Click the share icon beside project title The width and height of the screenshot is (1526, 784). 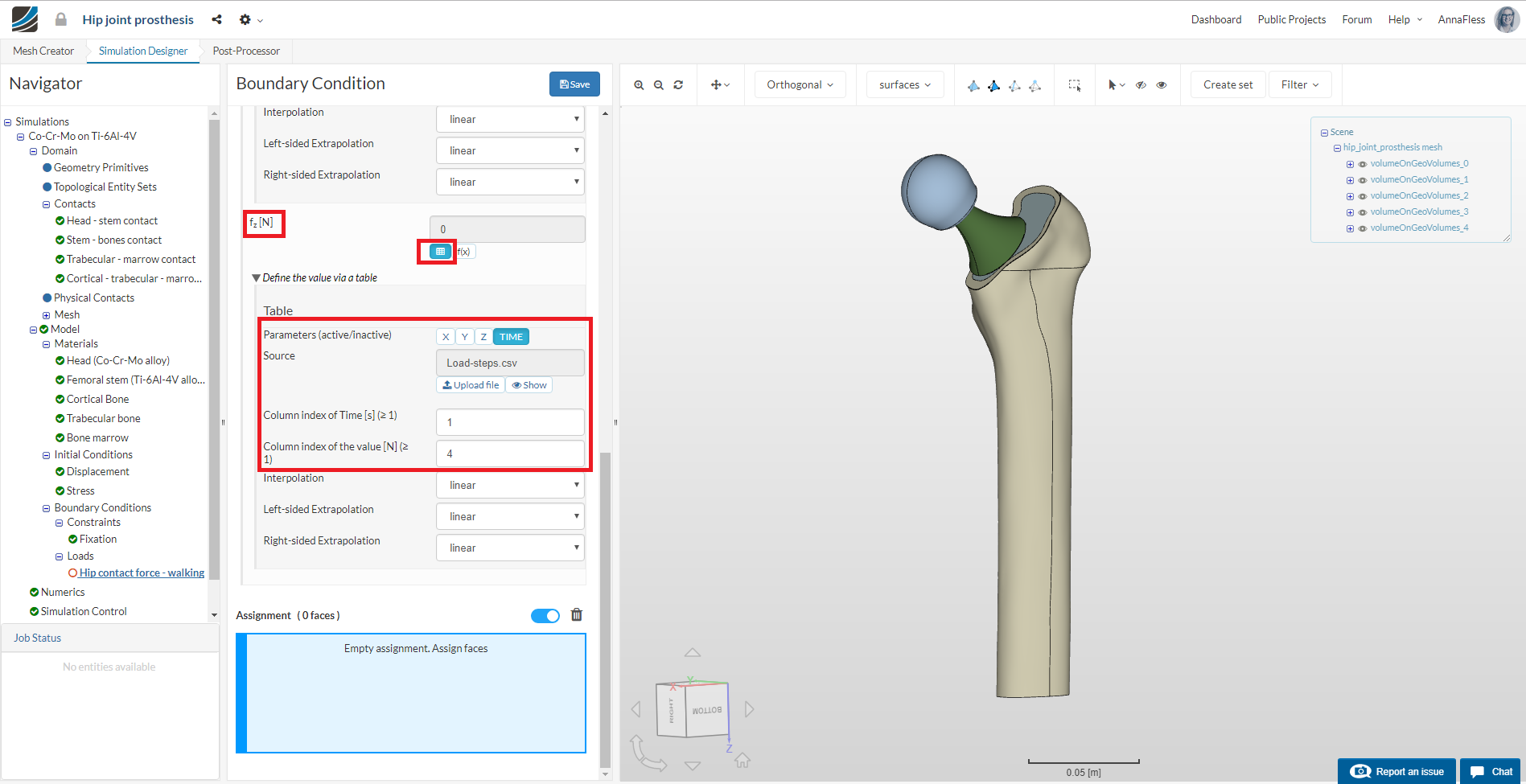[x=216, y=19]
